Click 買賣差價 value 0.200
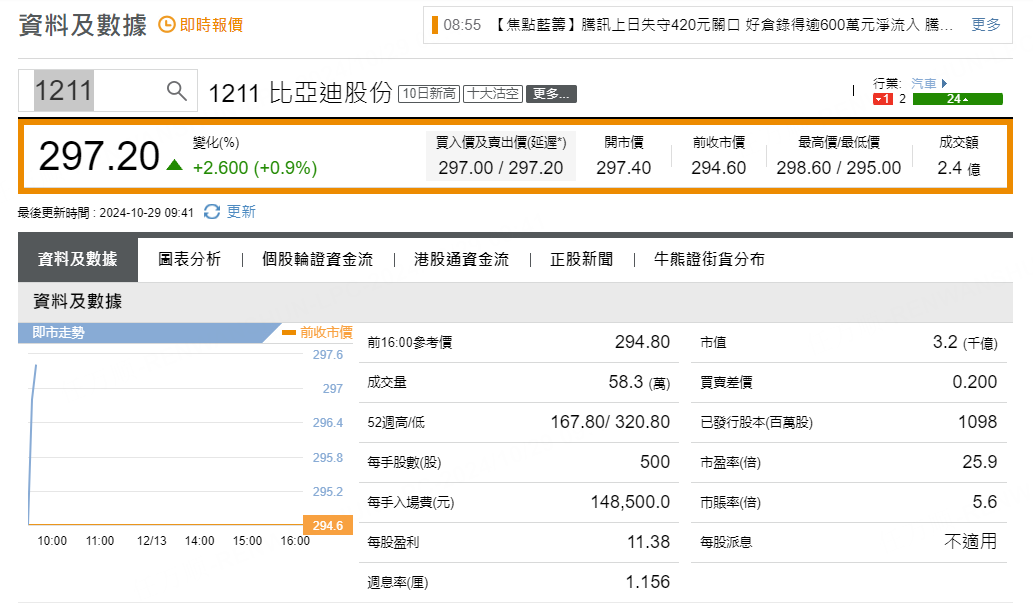 975,382
